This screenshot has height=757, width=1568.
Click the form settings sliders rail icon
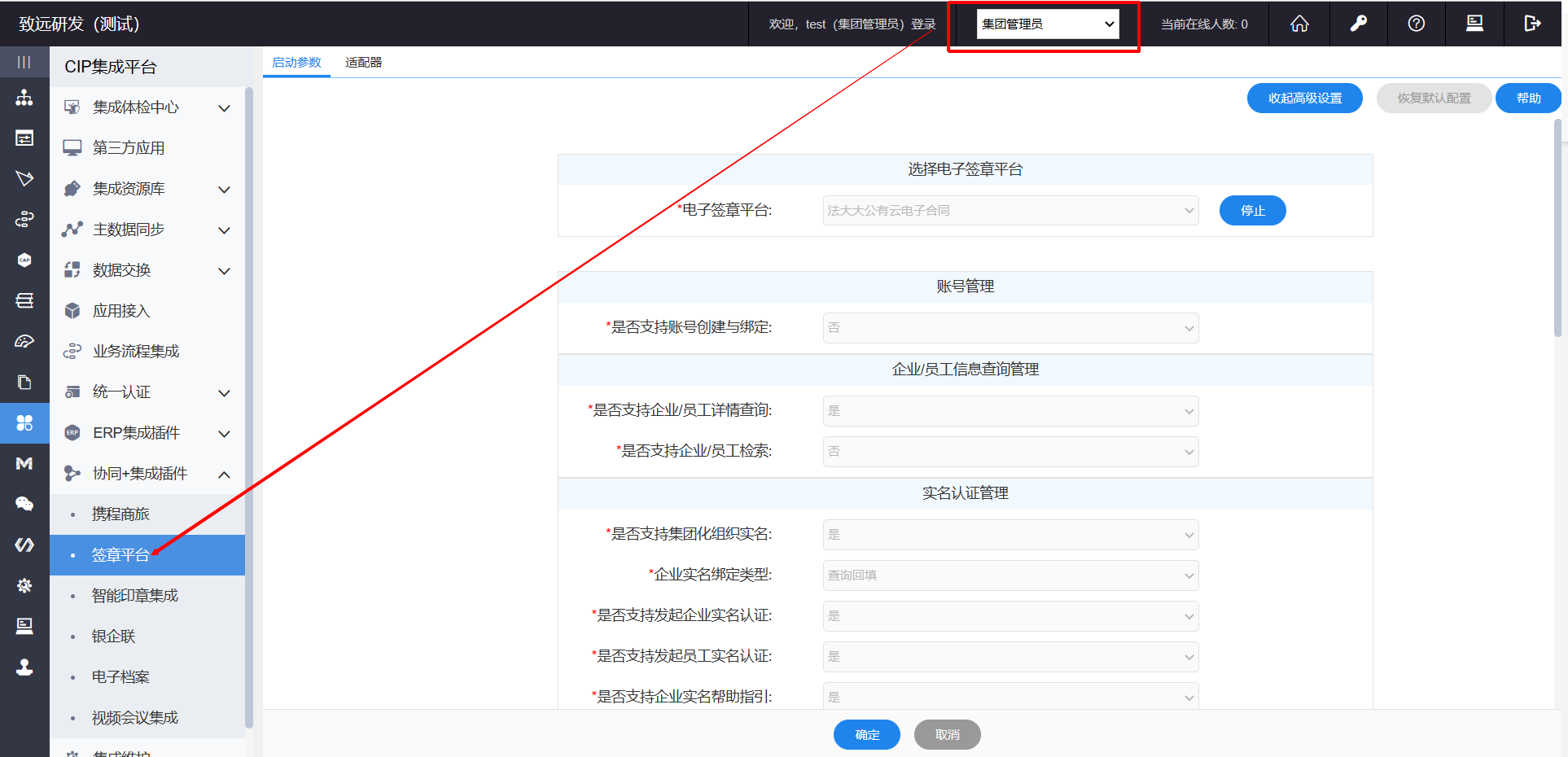pos(24,138)
